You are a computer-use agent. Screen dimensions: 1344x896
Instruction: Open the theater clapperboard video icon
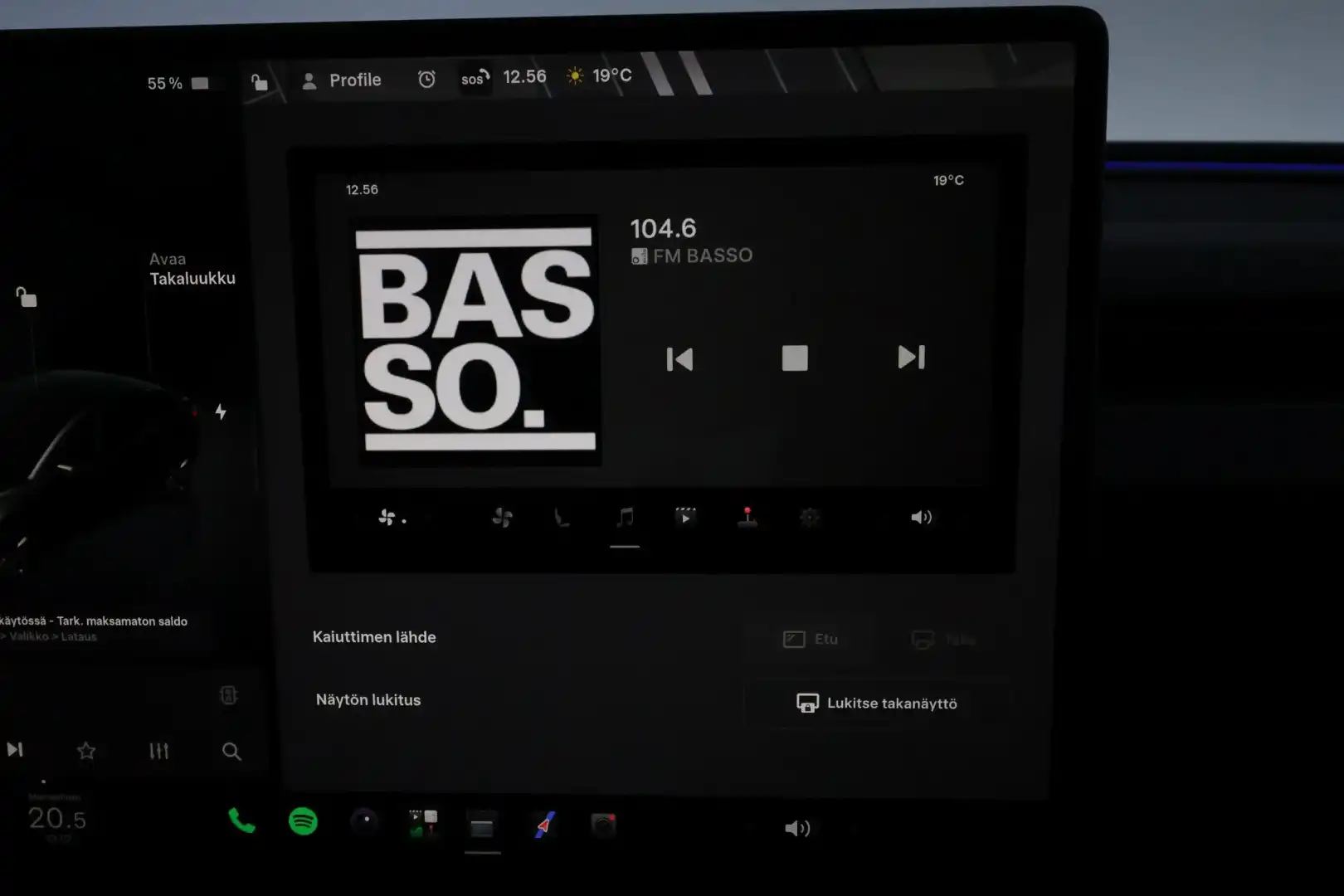(x=685, y=517)
